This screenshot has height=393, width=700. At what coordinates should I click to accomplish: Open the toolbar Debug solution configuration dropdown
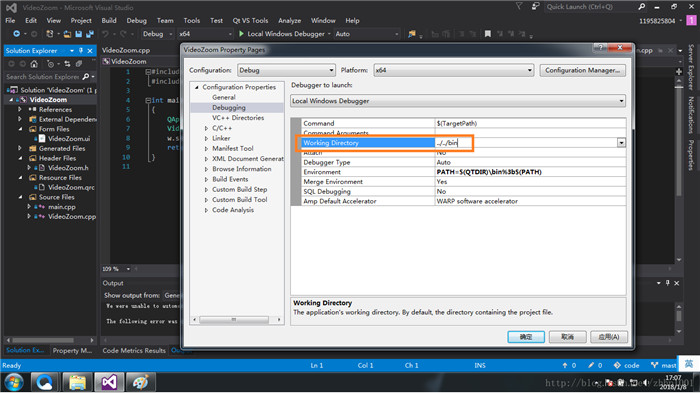(158, 34)
